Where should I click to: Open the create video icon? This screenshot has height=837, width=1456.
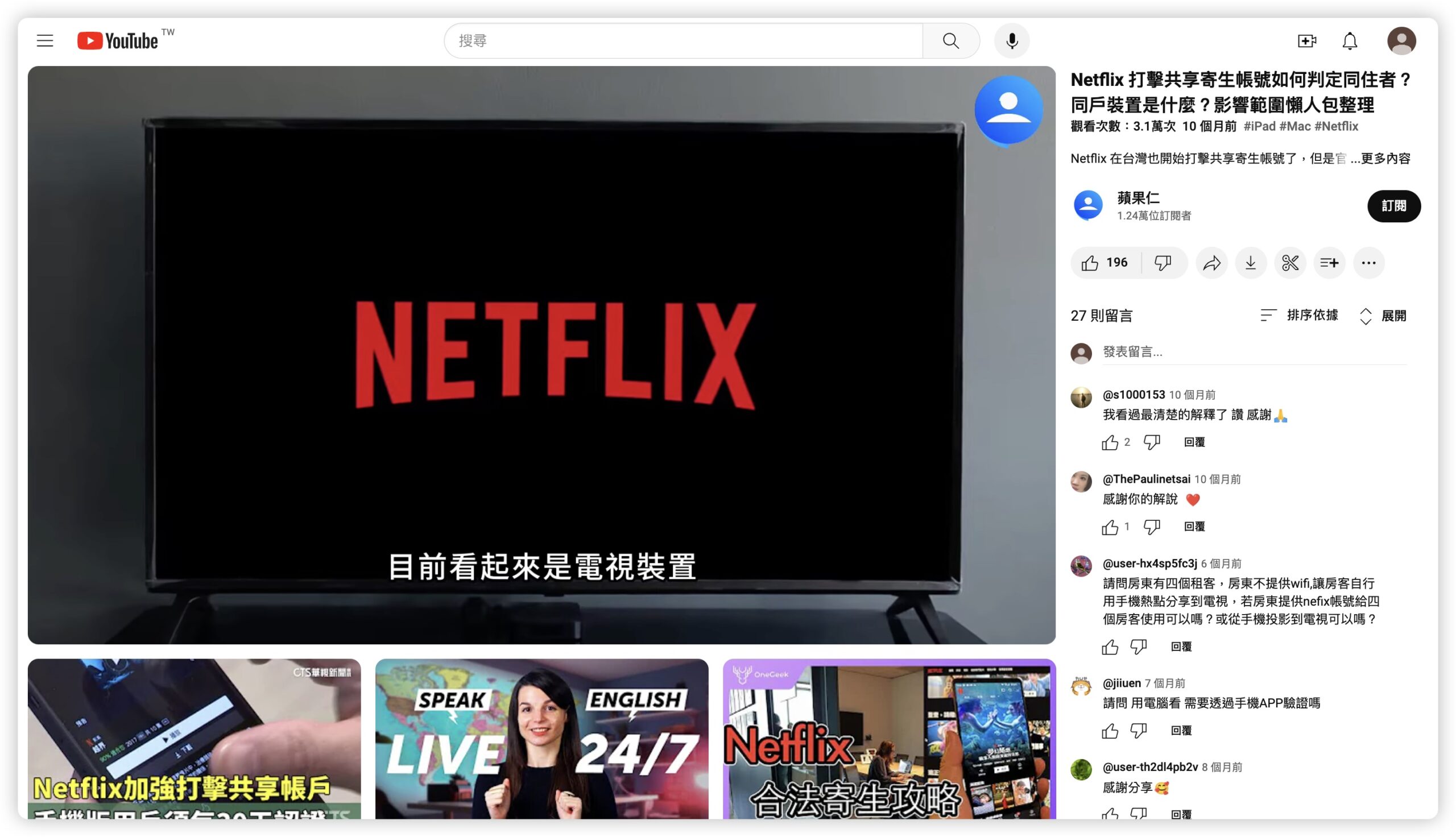[x=1306, y=41]
